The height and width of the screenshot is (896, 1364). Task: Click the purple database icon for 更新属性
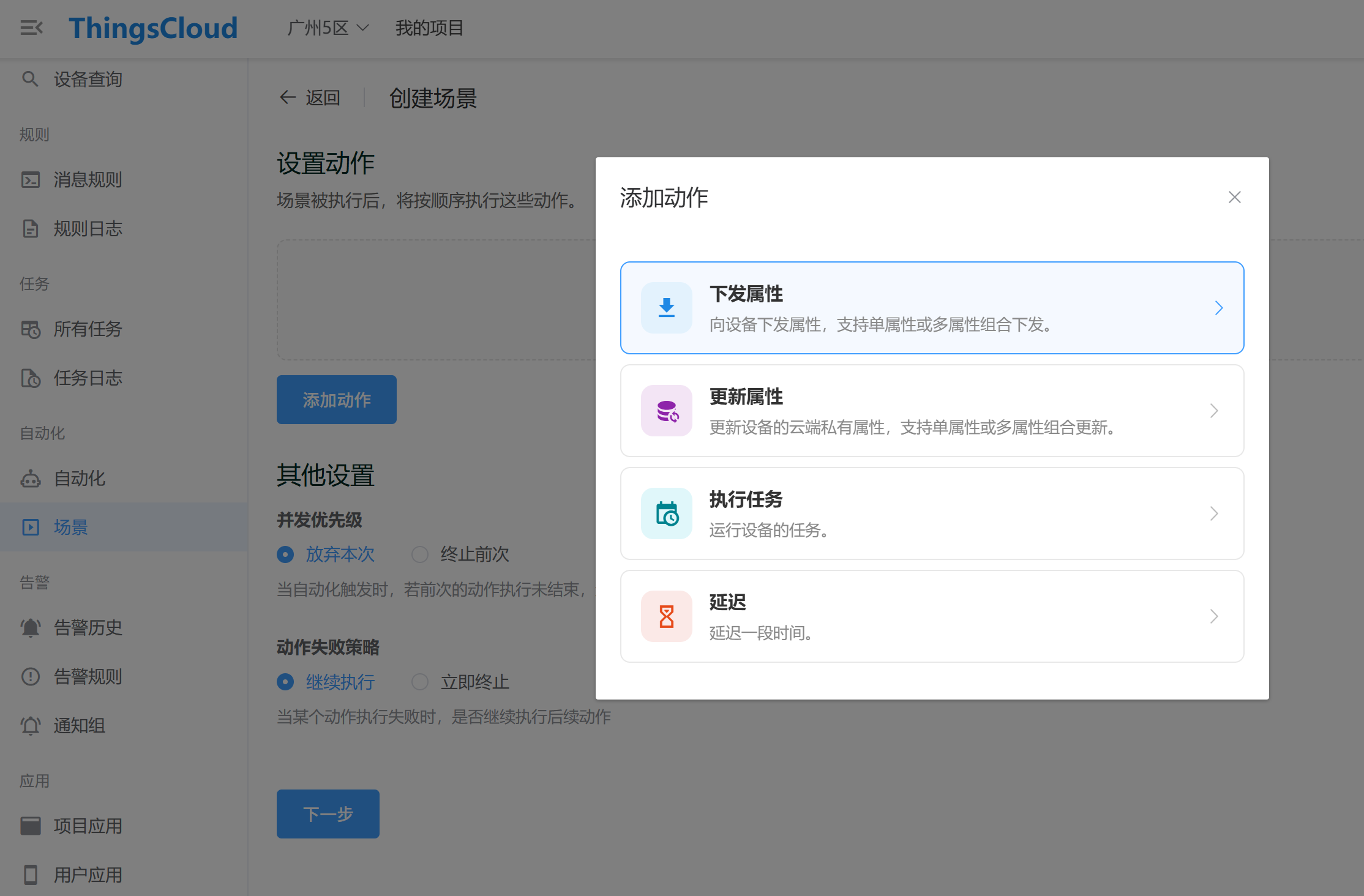coord(666,411)
